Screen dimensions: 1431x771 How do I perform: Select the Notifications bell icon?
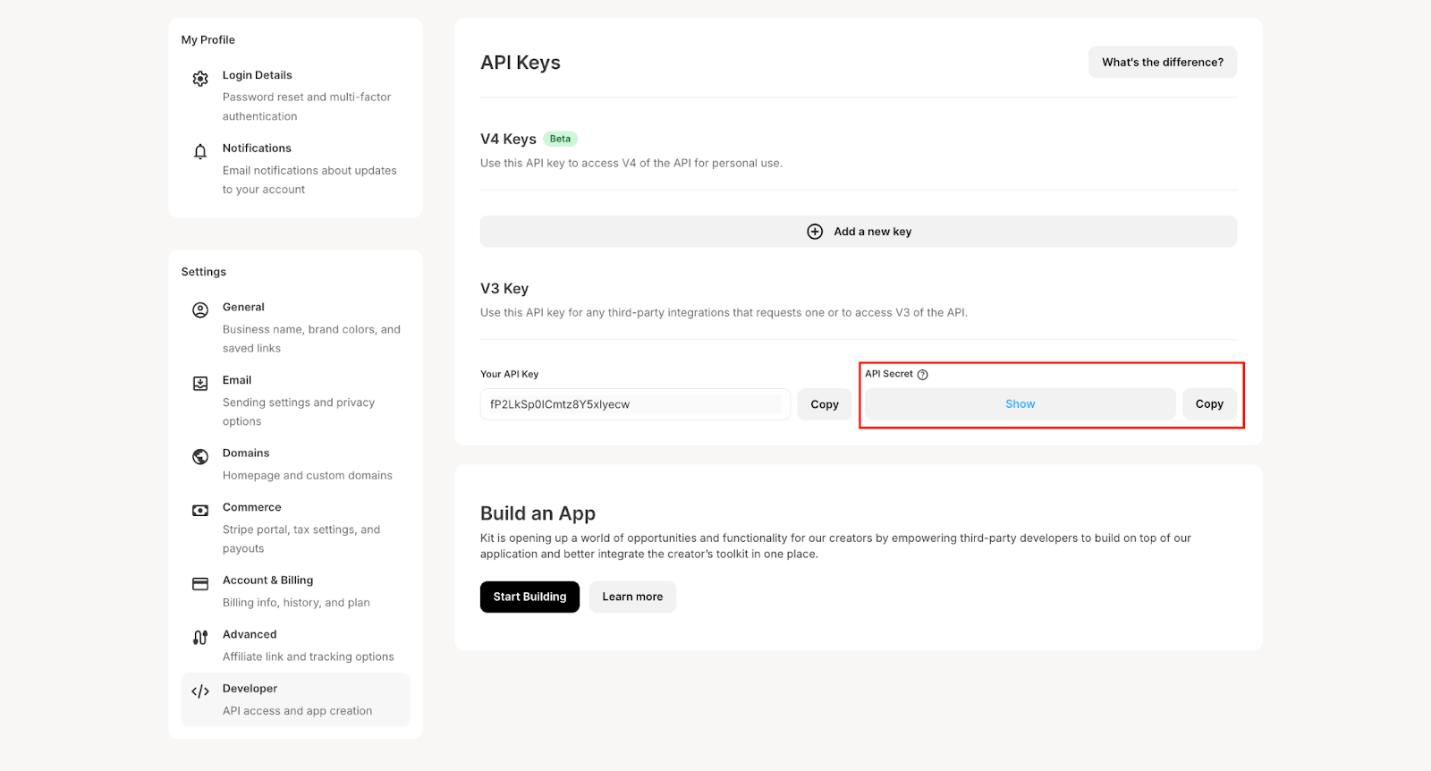pyautogui.click(x=200, y=149)
